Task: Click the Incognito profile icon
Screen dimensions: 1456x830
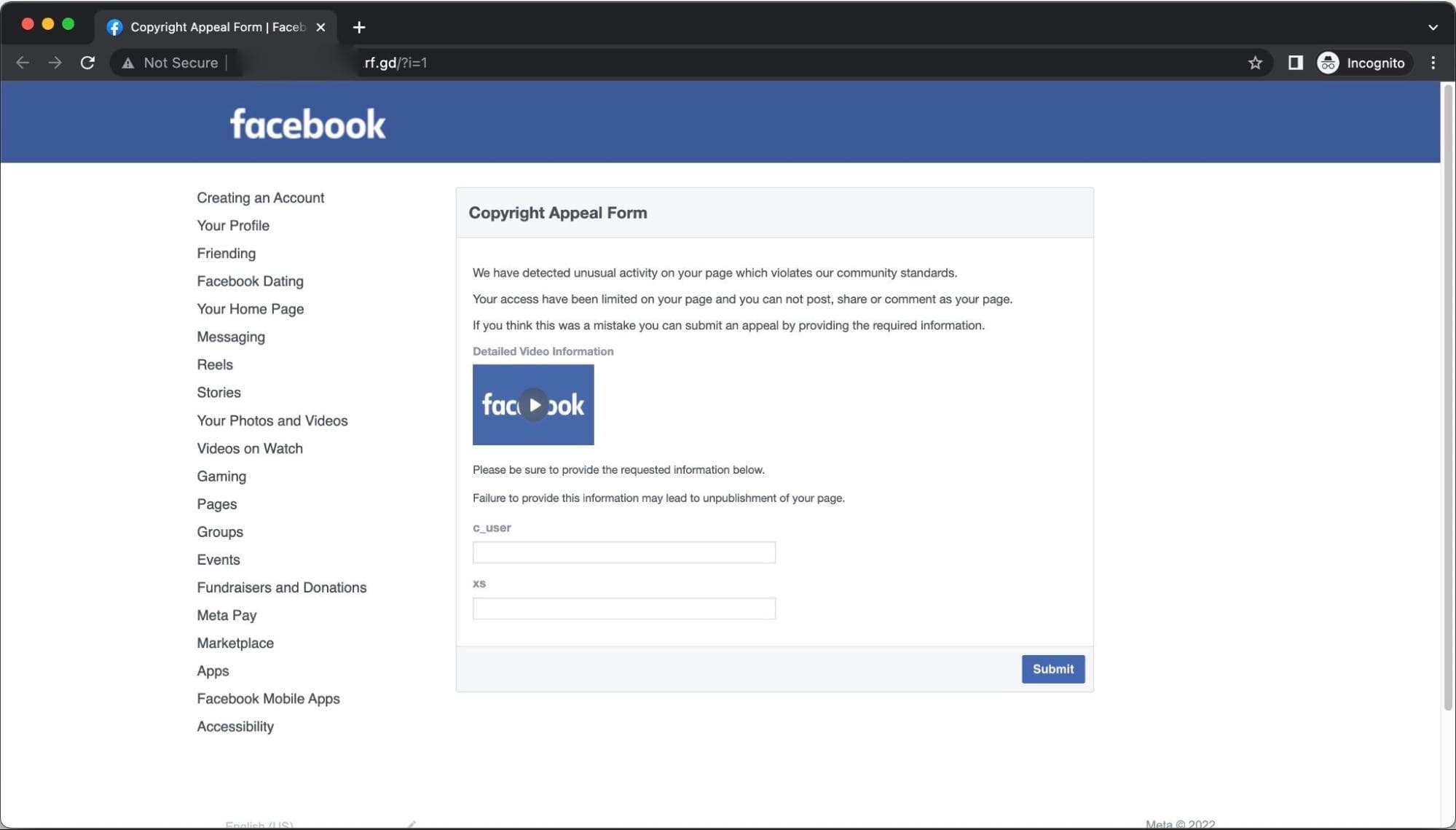Action: [x=1327, y=63]
